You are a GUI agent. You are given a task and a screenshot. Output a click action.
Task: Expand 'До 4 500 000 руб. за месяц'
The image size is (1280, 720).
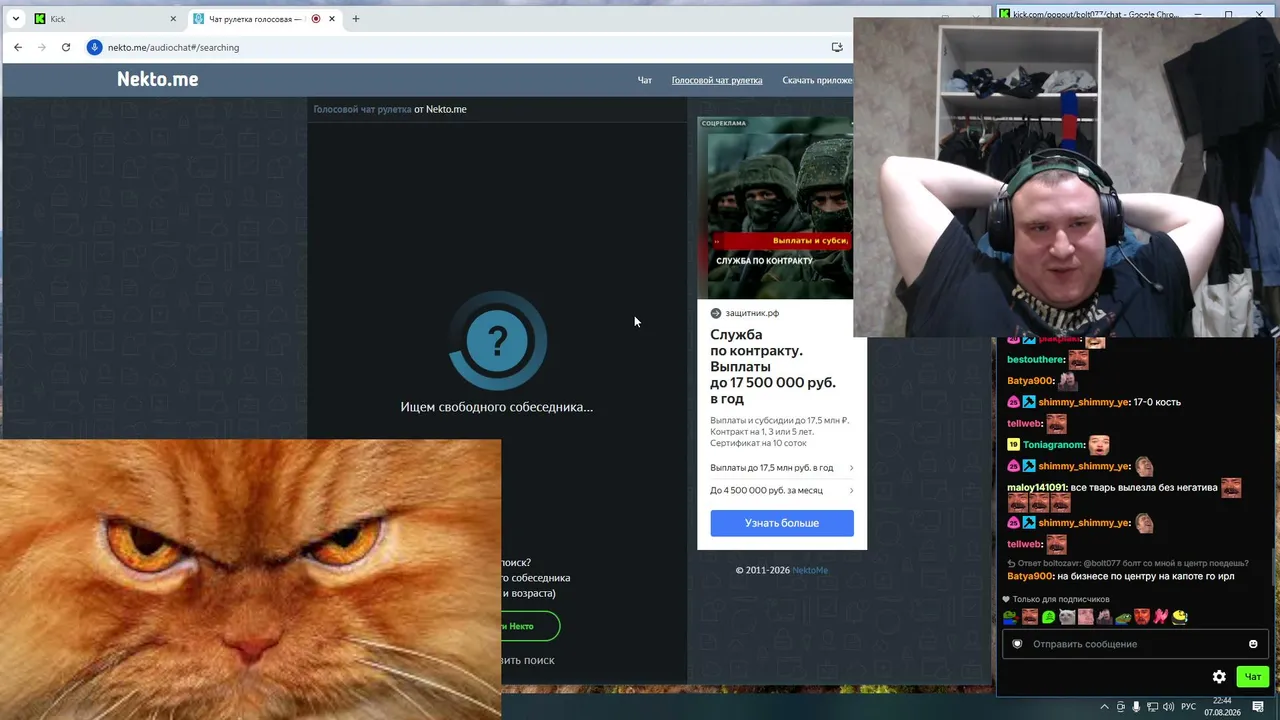[x=782, y=491]
